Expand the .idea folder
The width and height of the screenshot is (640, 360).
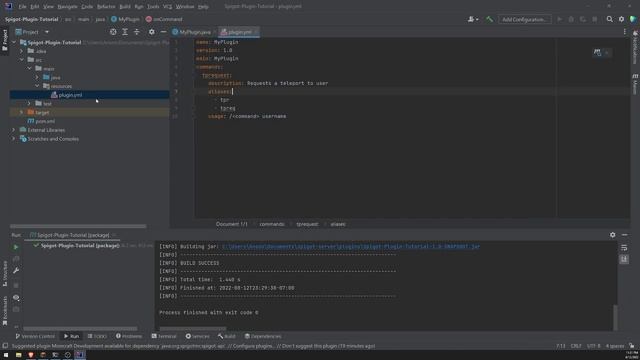pyautogui.click(x=22, y=51)
